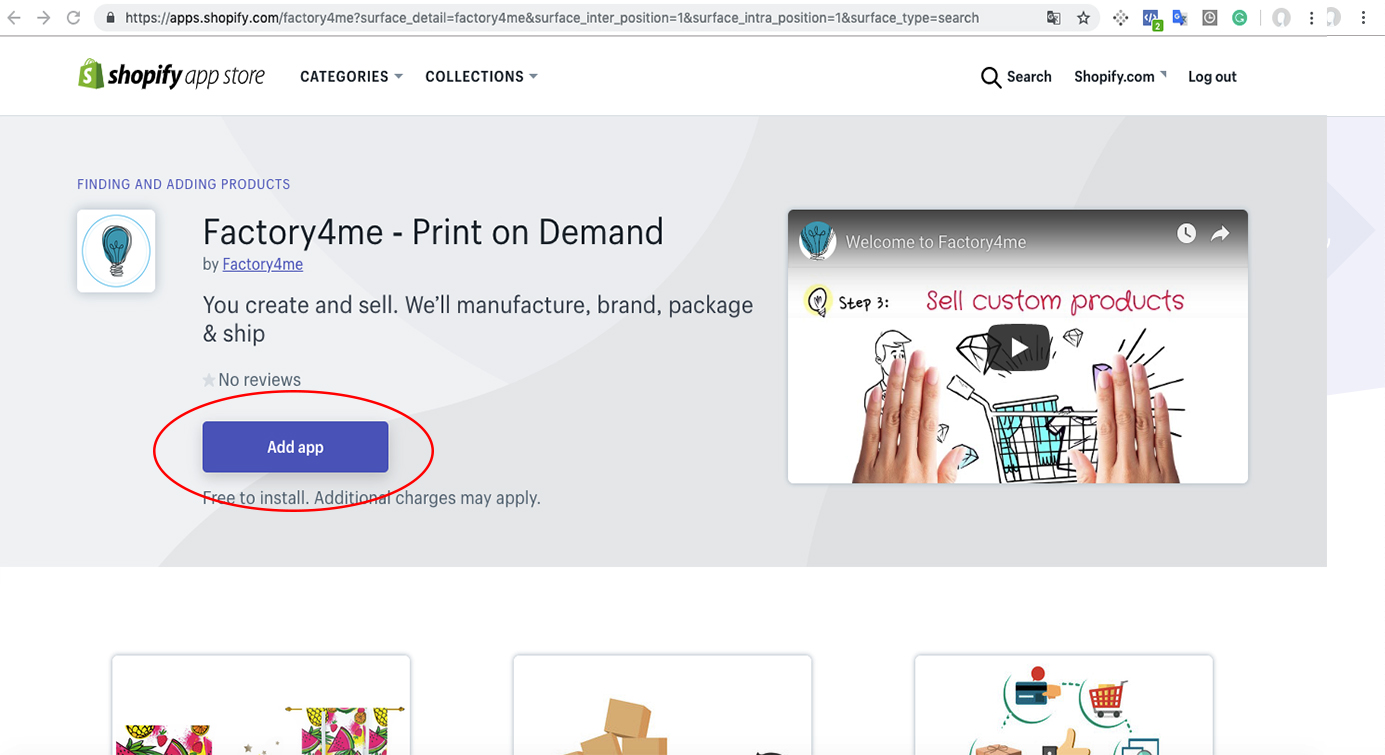
Task: Open the code extension with badge 2
Action: [1151, 19]
